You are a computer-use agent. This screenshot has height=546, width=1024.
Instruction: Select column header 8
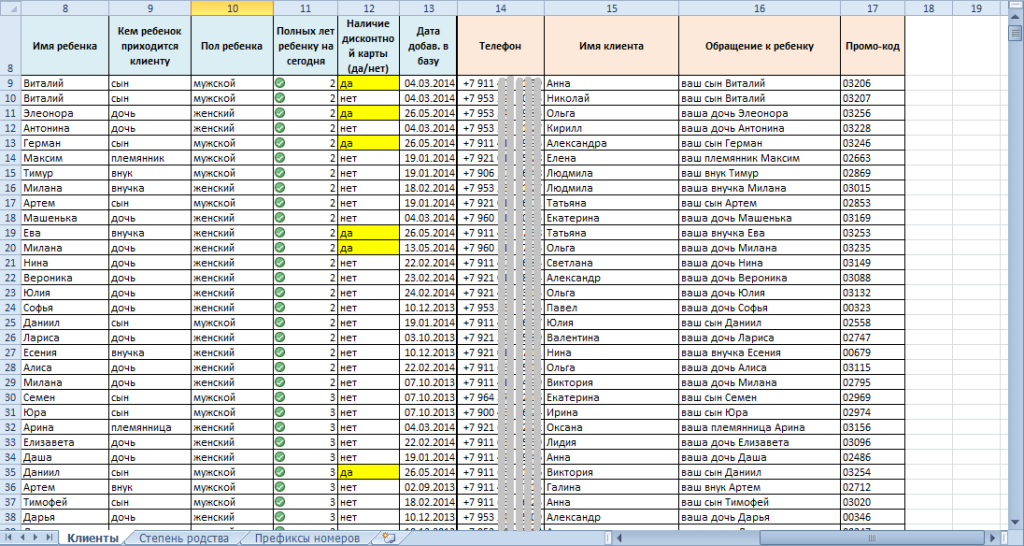tap(65, 8)
